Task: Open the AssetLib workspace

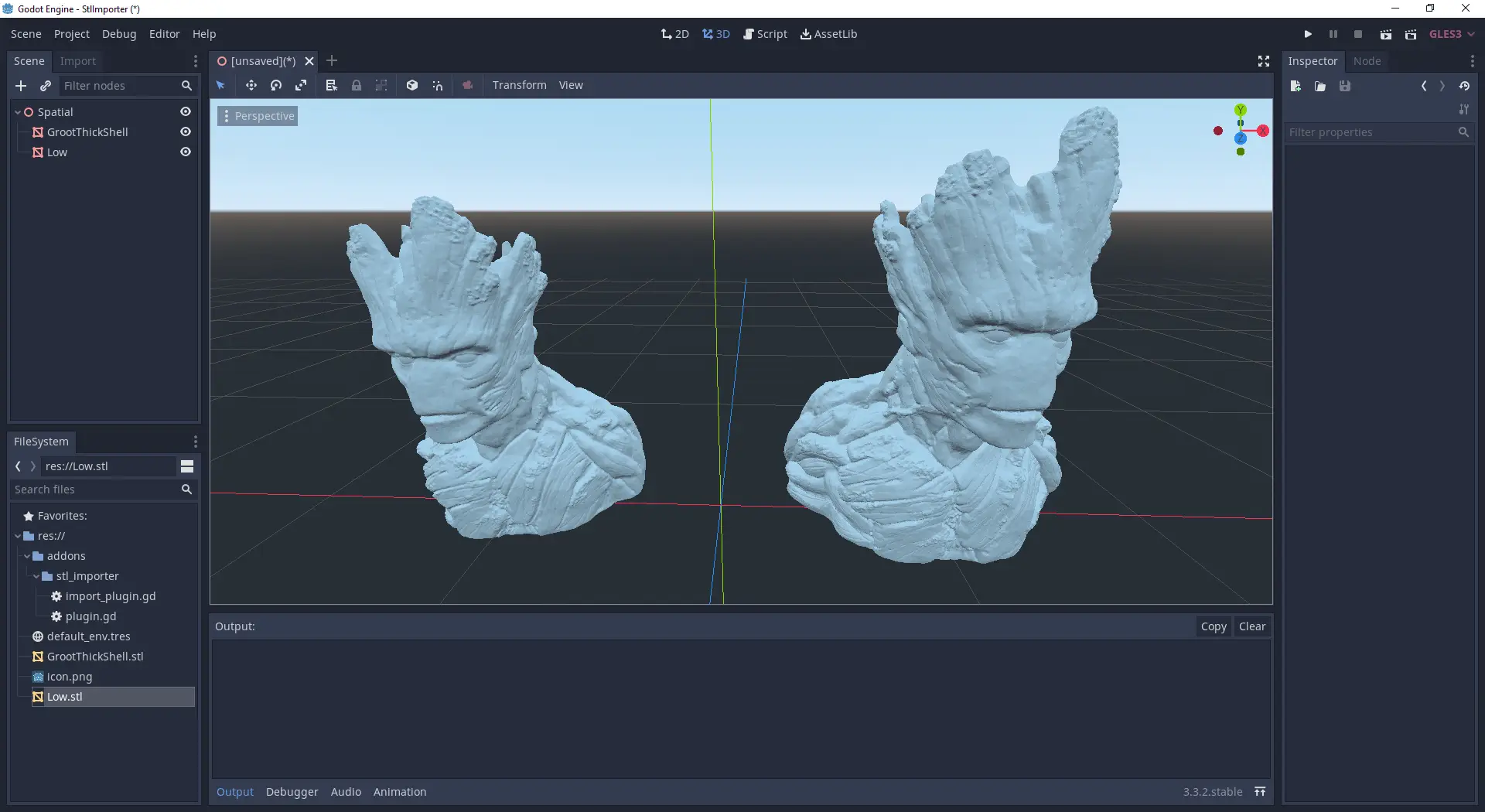Action: (x=828, y=34)
